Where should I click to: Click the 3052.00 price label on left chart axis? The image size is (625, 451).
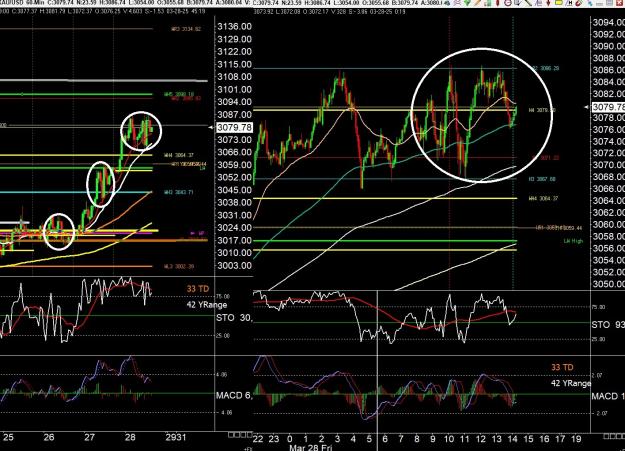[234, 177]
